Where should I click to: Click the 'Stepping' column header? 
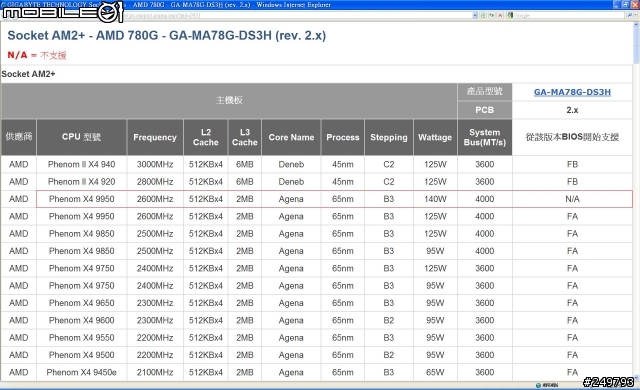(389, 137)
